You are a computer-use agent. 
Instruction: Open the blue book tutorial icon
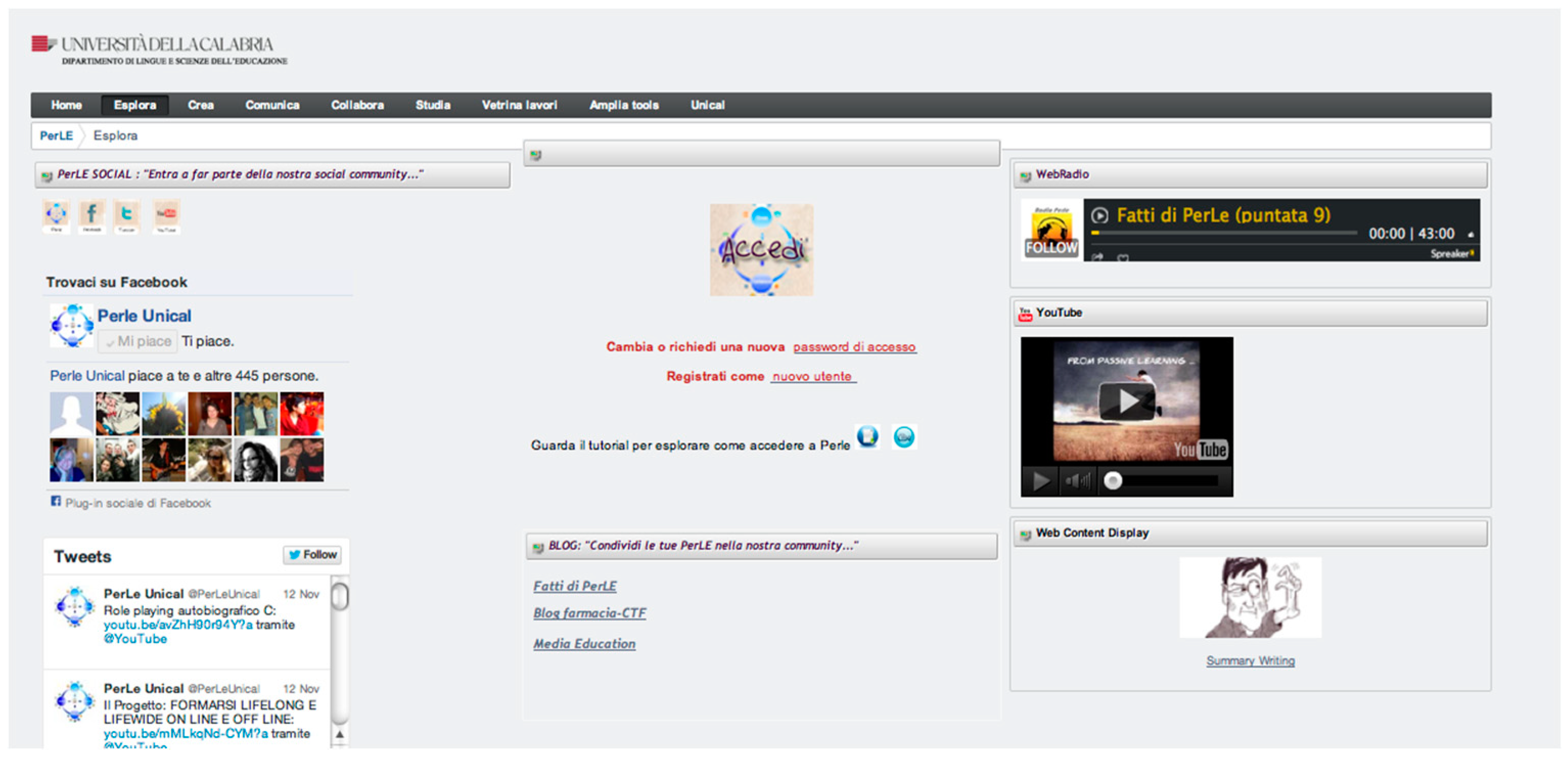867,436
